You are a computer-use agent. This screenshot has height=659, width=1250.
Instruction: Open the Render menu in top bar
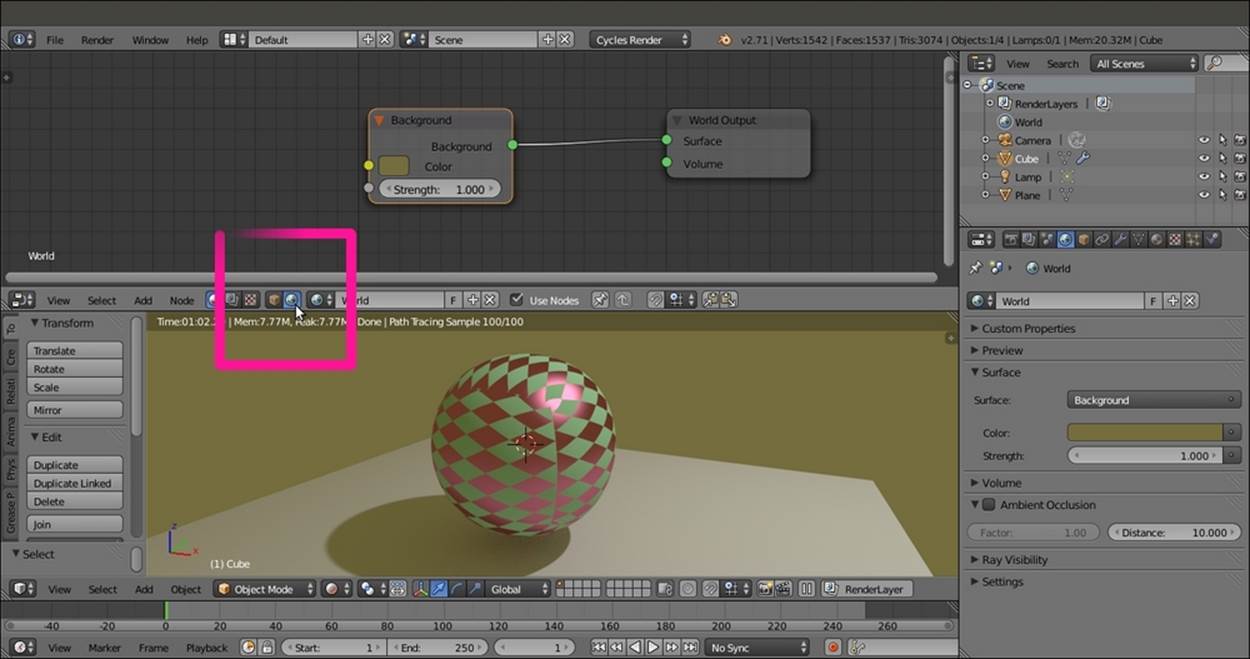click(x=97, y=40)
